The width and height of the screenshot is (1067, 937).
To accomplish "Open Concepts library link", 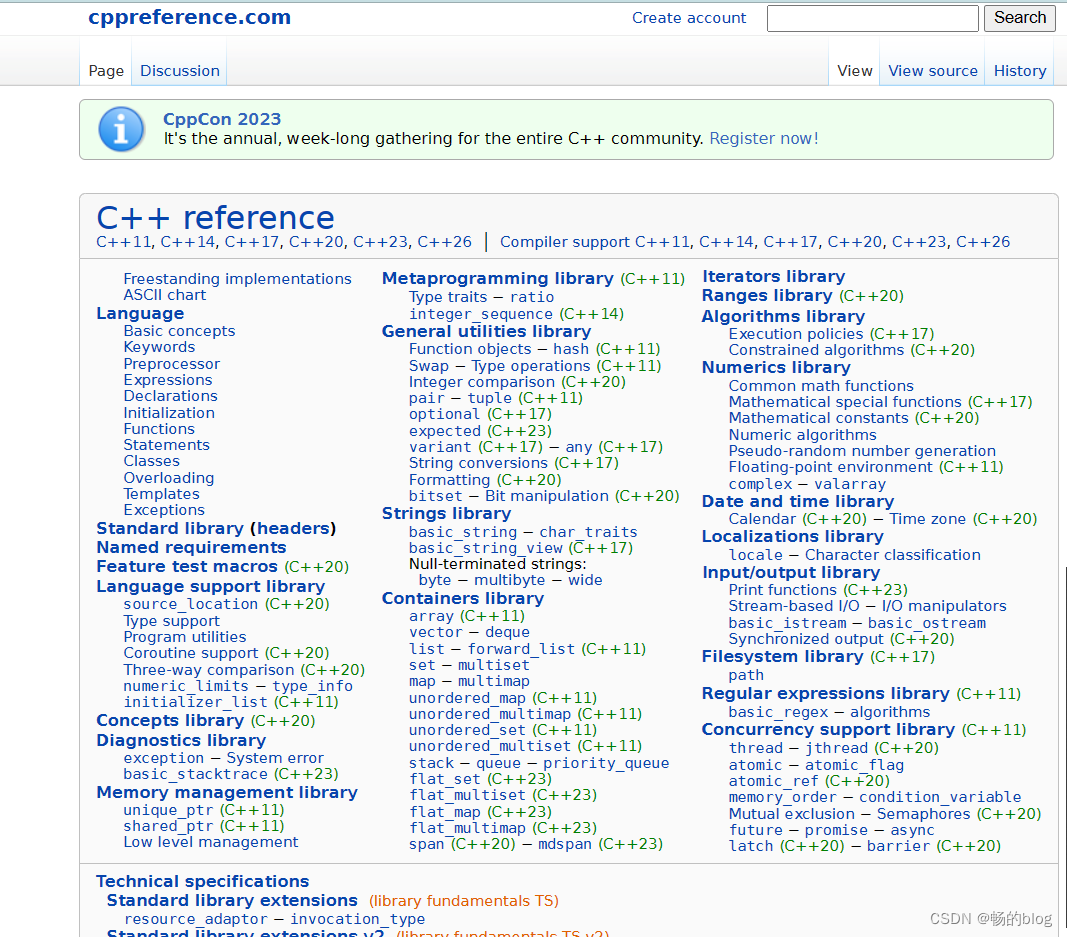I will click(x=170, y=721).
